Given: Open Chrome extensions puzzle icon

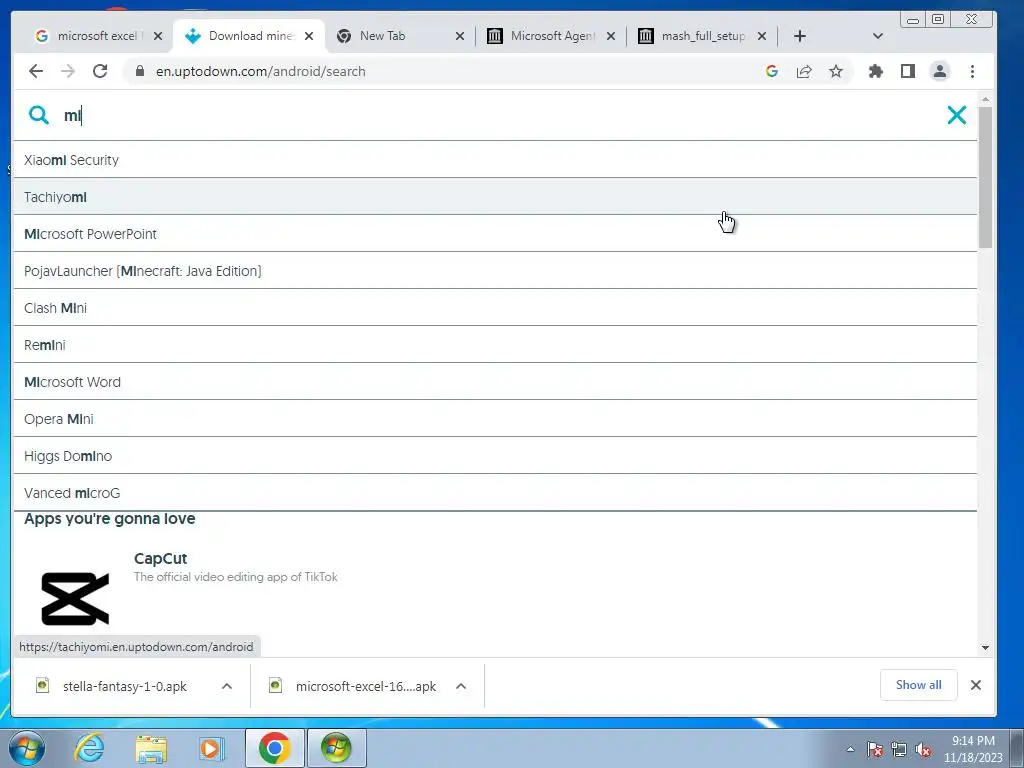Looking at the screenshot, I should pyautogui.click(x=876, y=71).
